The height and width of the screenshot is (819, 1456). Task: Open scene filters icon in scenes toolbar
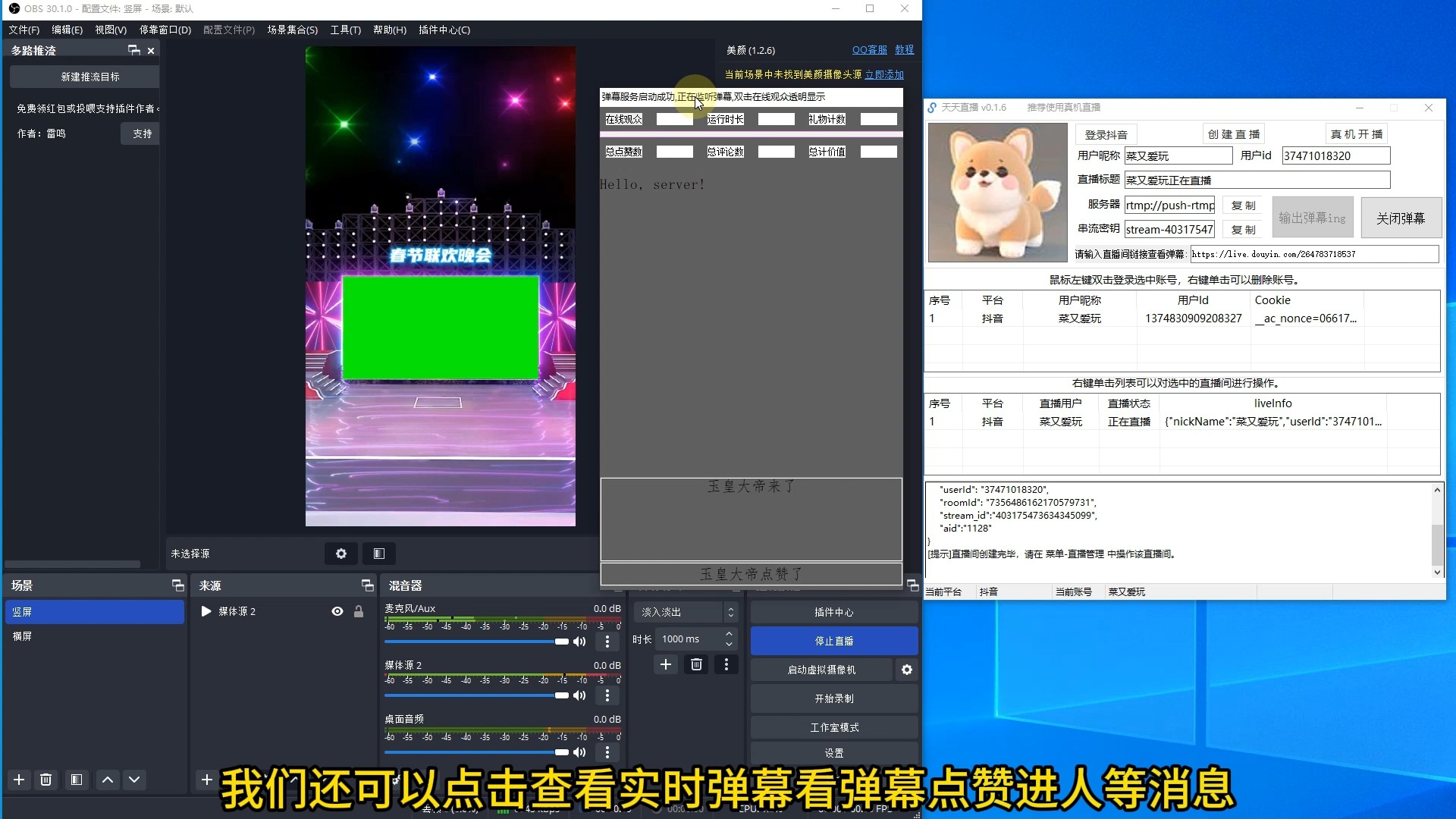[77, 780]
